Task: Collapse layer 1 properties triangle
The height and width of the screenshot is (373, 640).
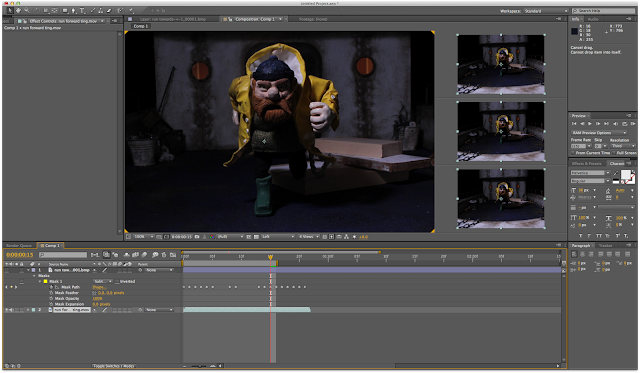Action: pyautogui.click(x=28, y=270)
